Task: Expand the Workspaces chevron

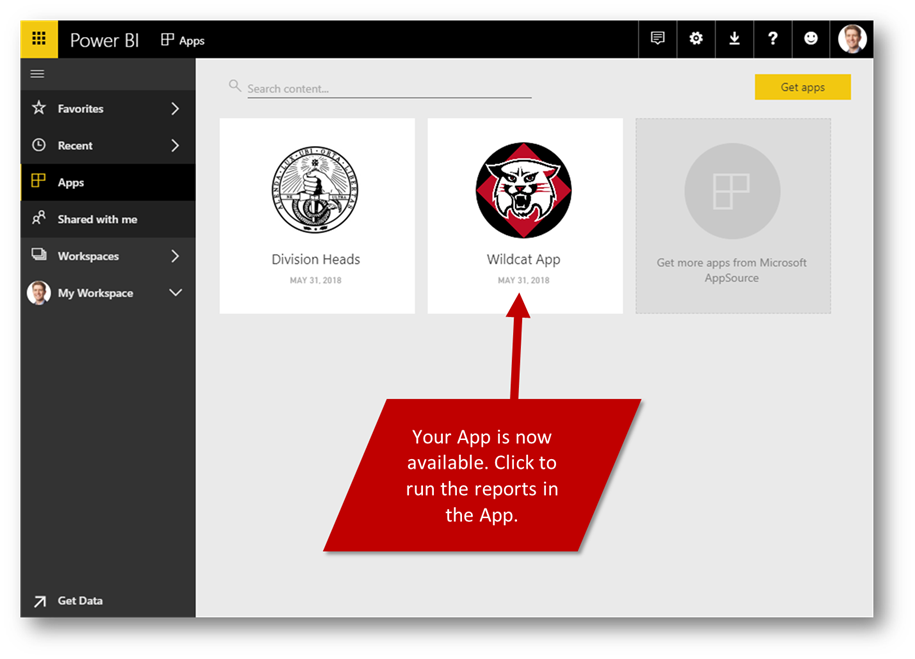Action: click(175, 256)
